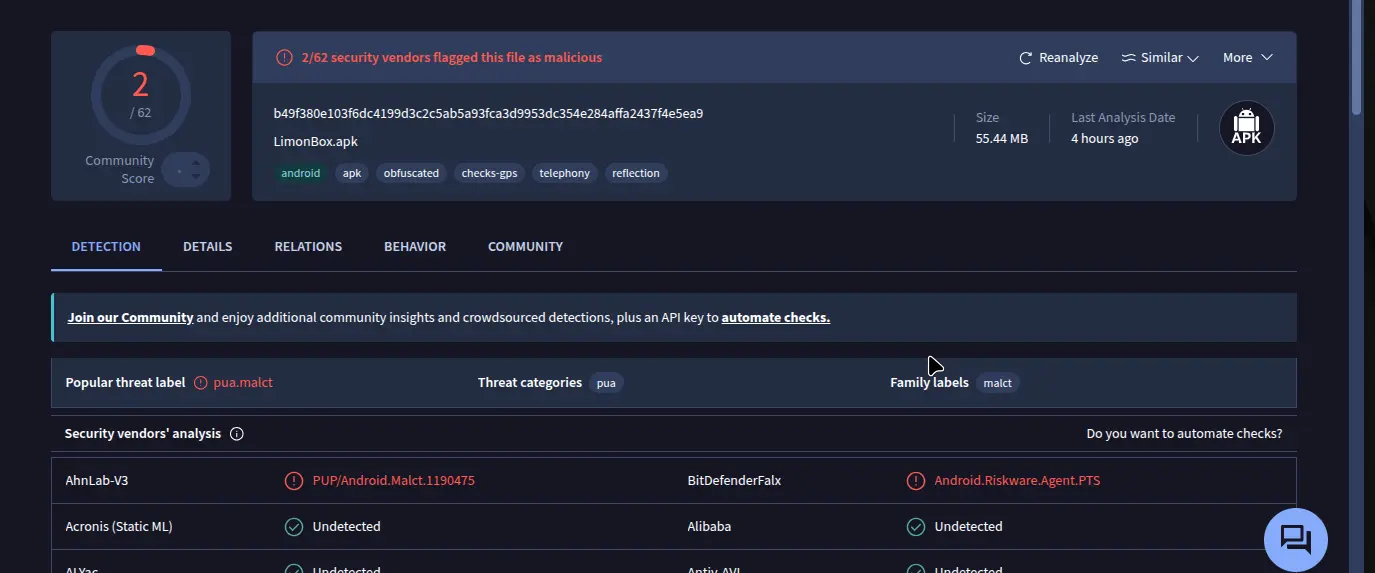Screen dimensions: 1375x573
Task: Downvote the community score with the down arrow
Action: pos(196,177)
